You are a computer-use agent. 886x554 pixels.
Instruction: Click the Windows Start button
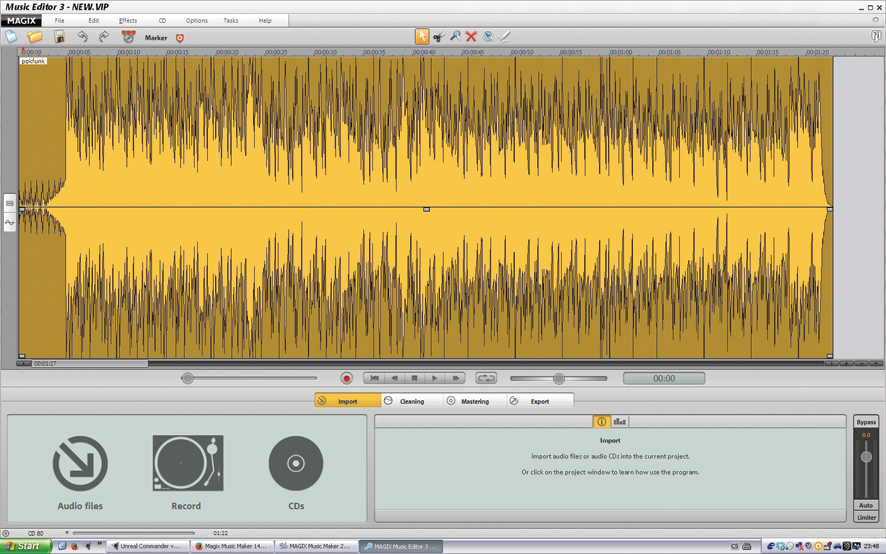[26, 546]
